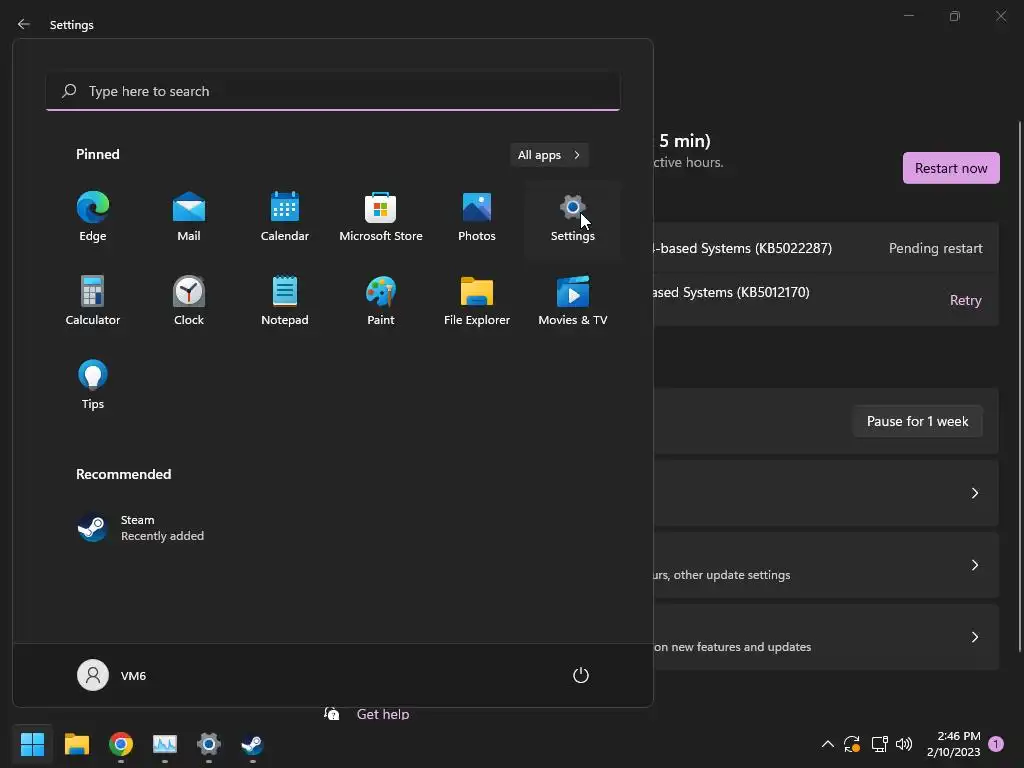Click the Type here to search box
The width and height of the screenshot is (1024, 768).
point(333,91)
